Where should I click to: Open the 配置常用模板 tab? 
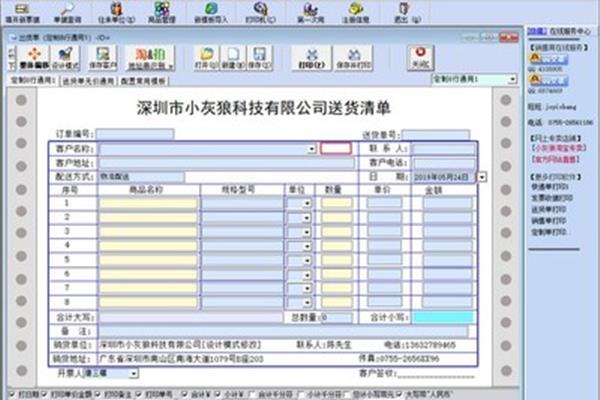tap(143, 81)
